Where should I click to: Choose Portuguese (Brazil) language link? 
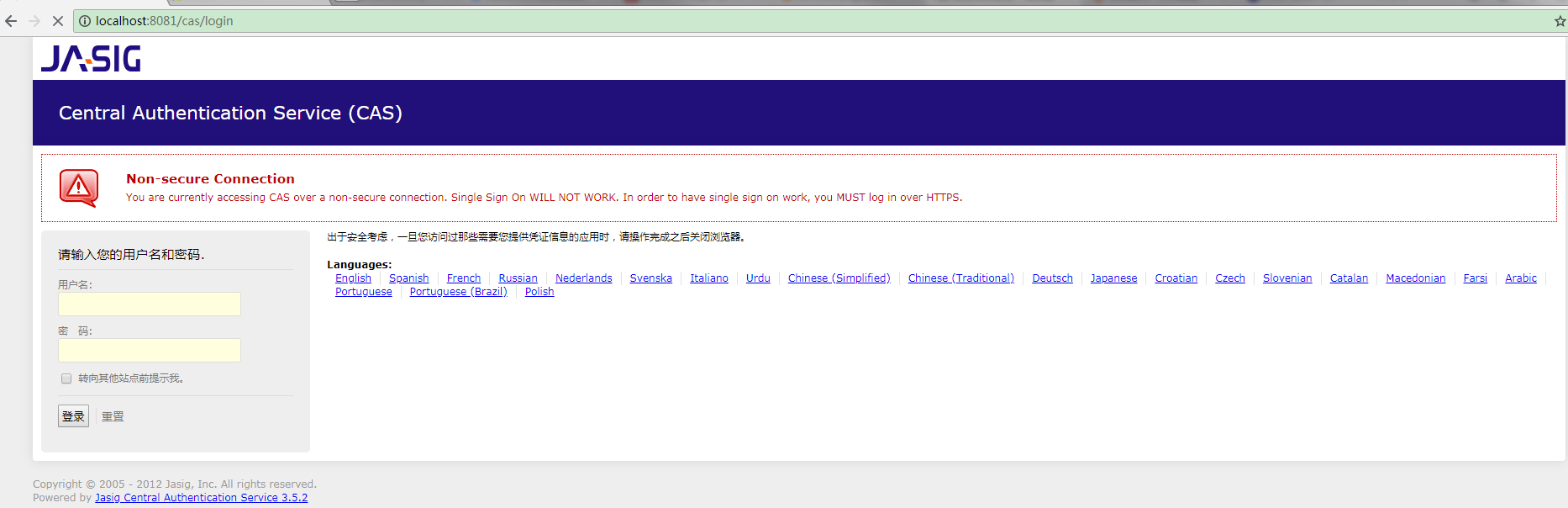[459, 292]
